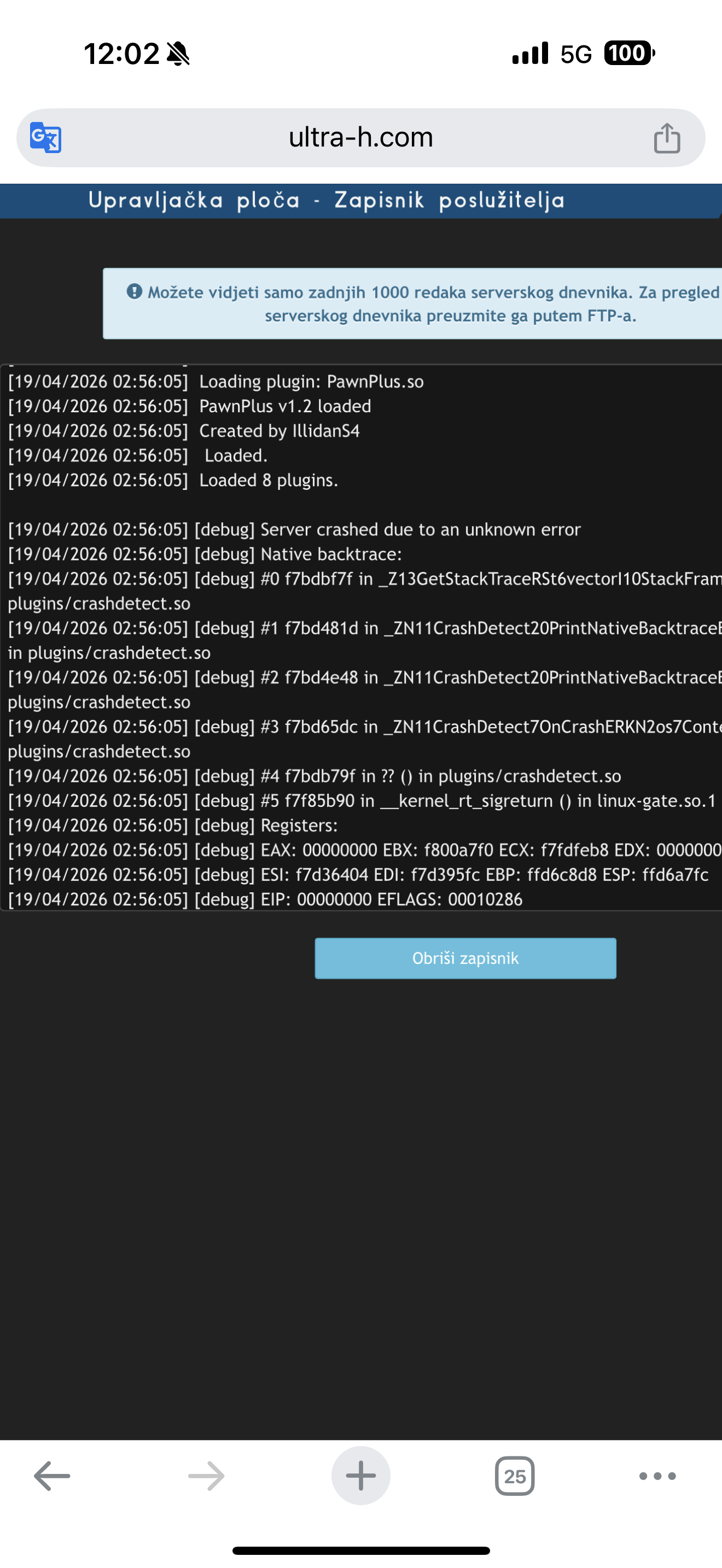Image resolution: width=722 pixels, height=1568 pixels.
Task: Tap the Upravljačka ploča header title
Action: [327, 200]
